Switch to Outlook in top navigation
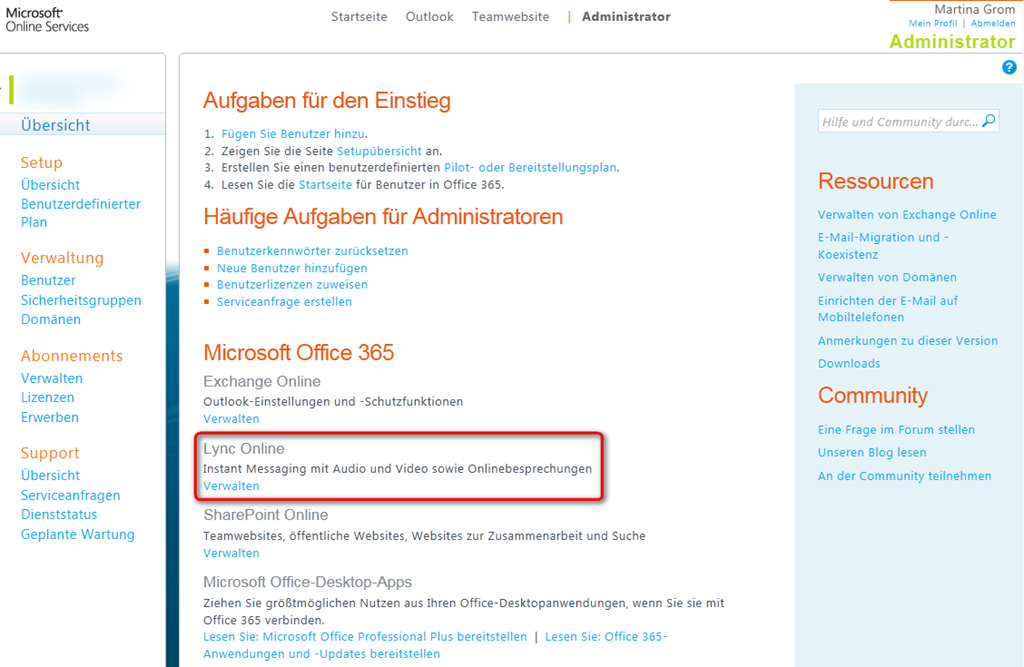This screenshot has height=667, width=1024. (x=429, y=17)
